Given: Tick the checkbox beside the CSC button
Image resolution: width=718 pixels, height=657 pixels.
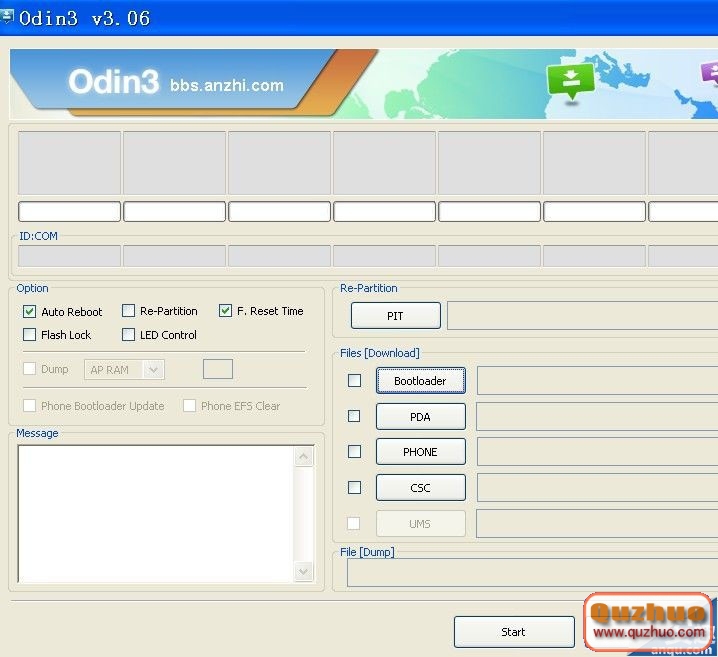Looking at the screenshot, I should pos(354,487).
